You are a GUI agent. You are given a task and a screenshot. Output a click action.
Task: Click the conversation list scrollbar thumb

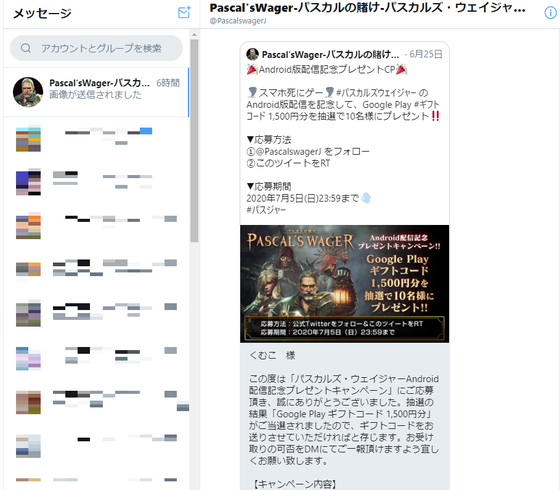point(194,141)
